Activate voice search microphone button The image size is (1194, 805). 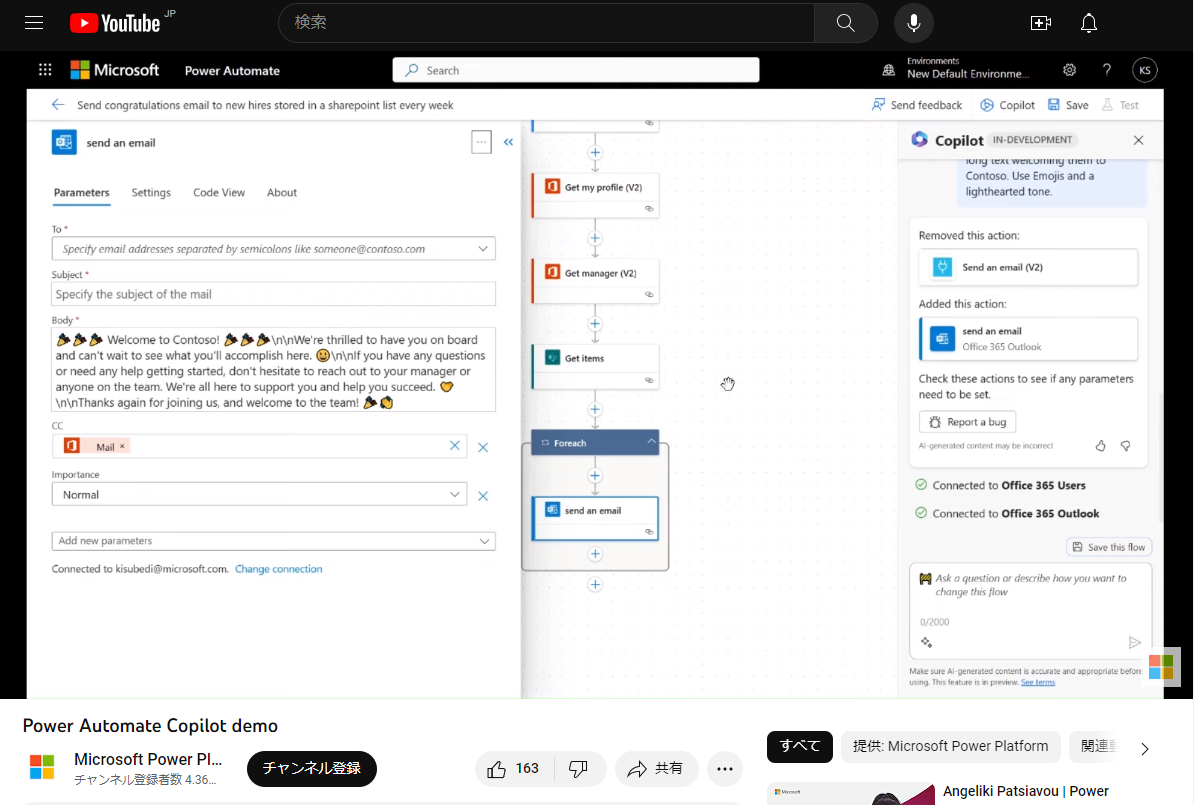click(914, 23)
